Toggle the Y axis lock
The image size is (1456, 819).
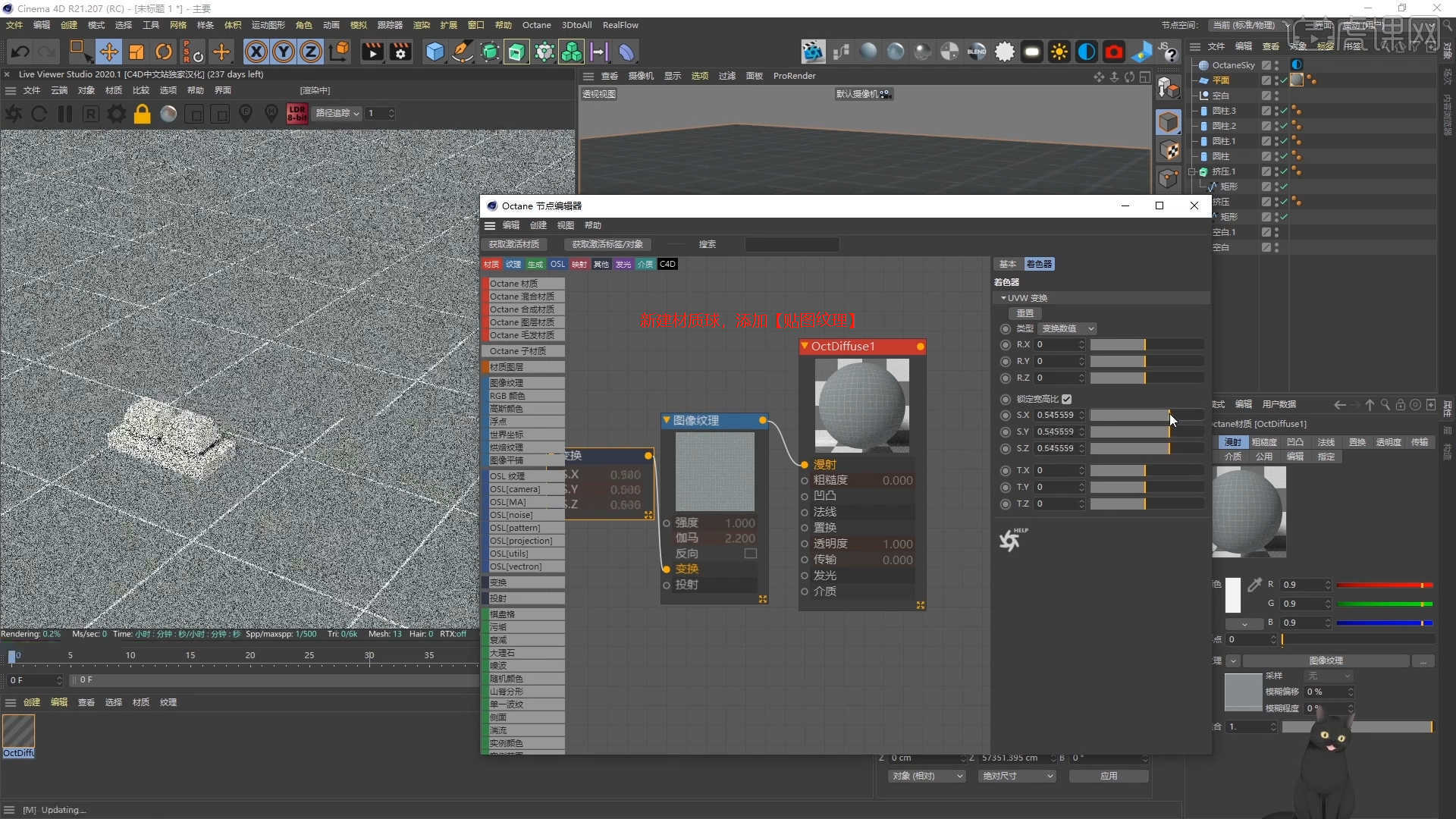(283, 52)
